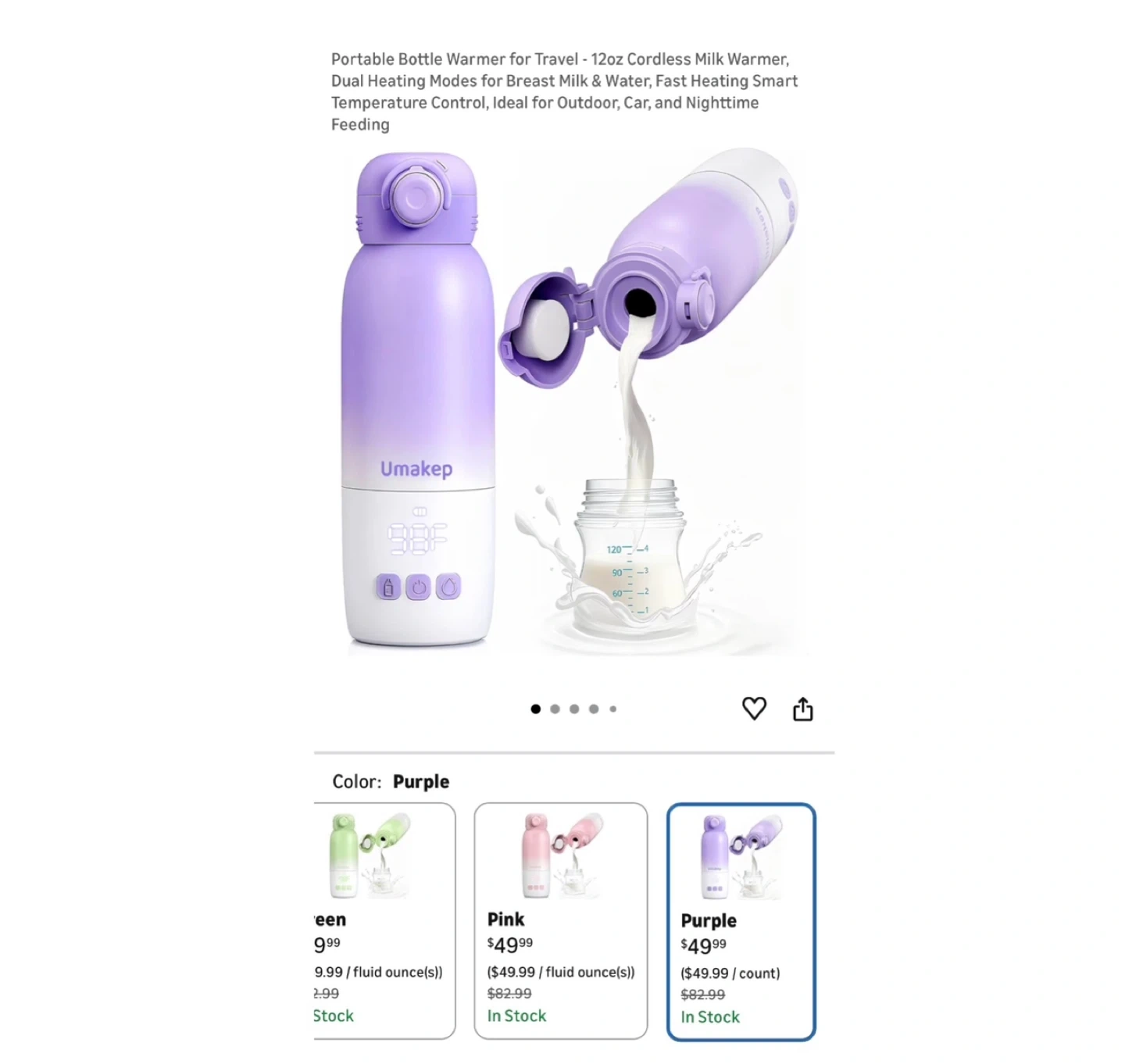Click the Color: Purple label
Screen dimensions: 1125x1064
(x=391, y=782)
